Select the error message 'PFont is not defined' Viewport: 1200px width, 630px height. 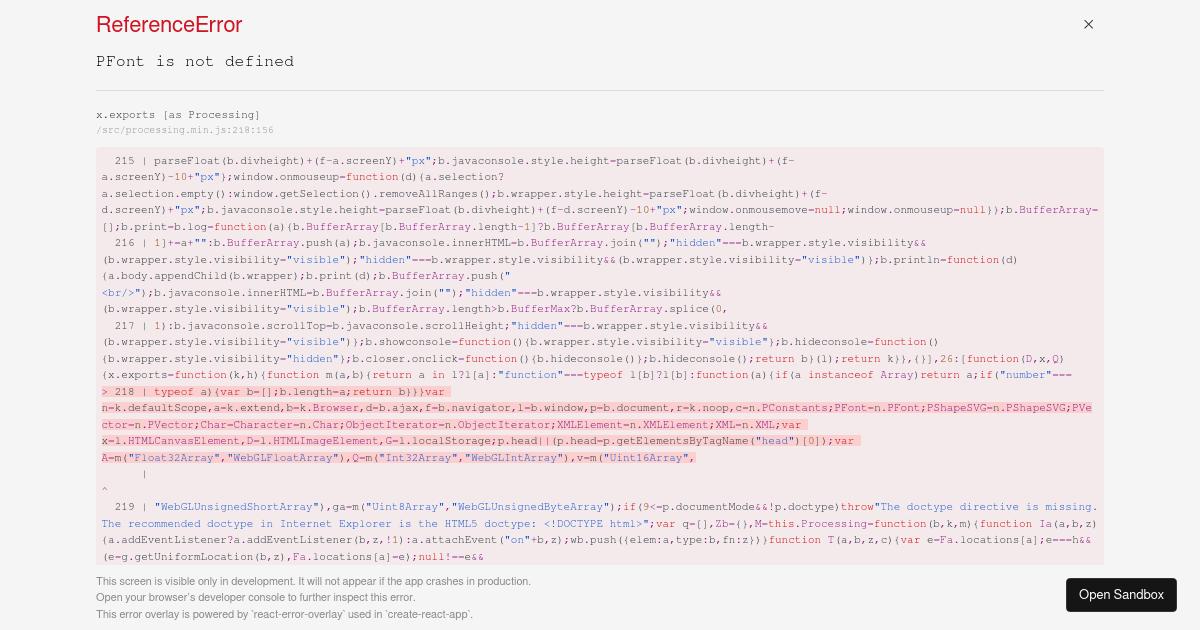tap(195, 61)
